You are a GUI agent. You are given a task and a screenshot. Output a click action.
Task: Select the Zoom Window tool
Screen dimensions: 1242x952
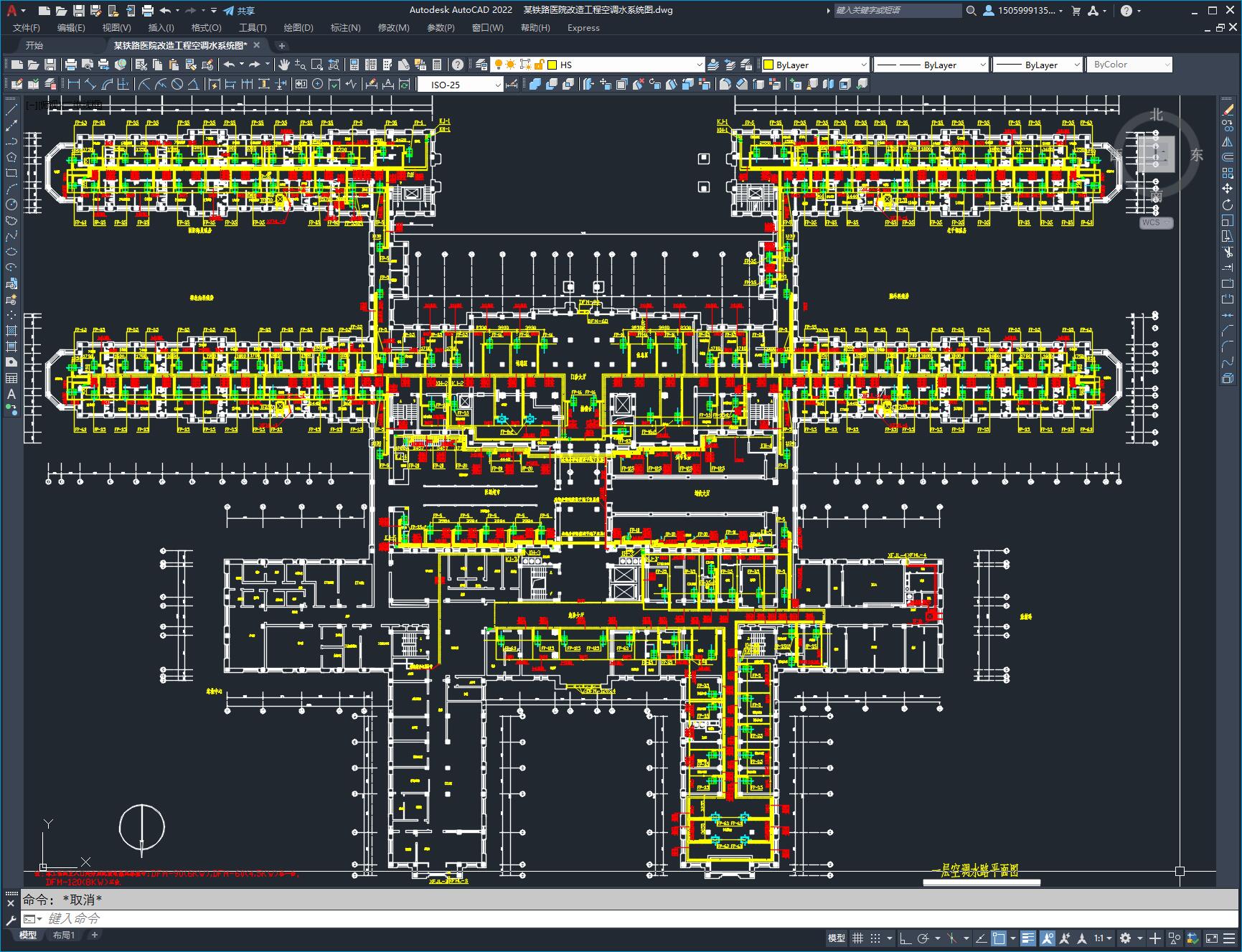click(x=317, y=65)
